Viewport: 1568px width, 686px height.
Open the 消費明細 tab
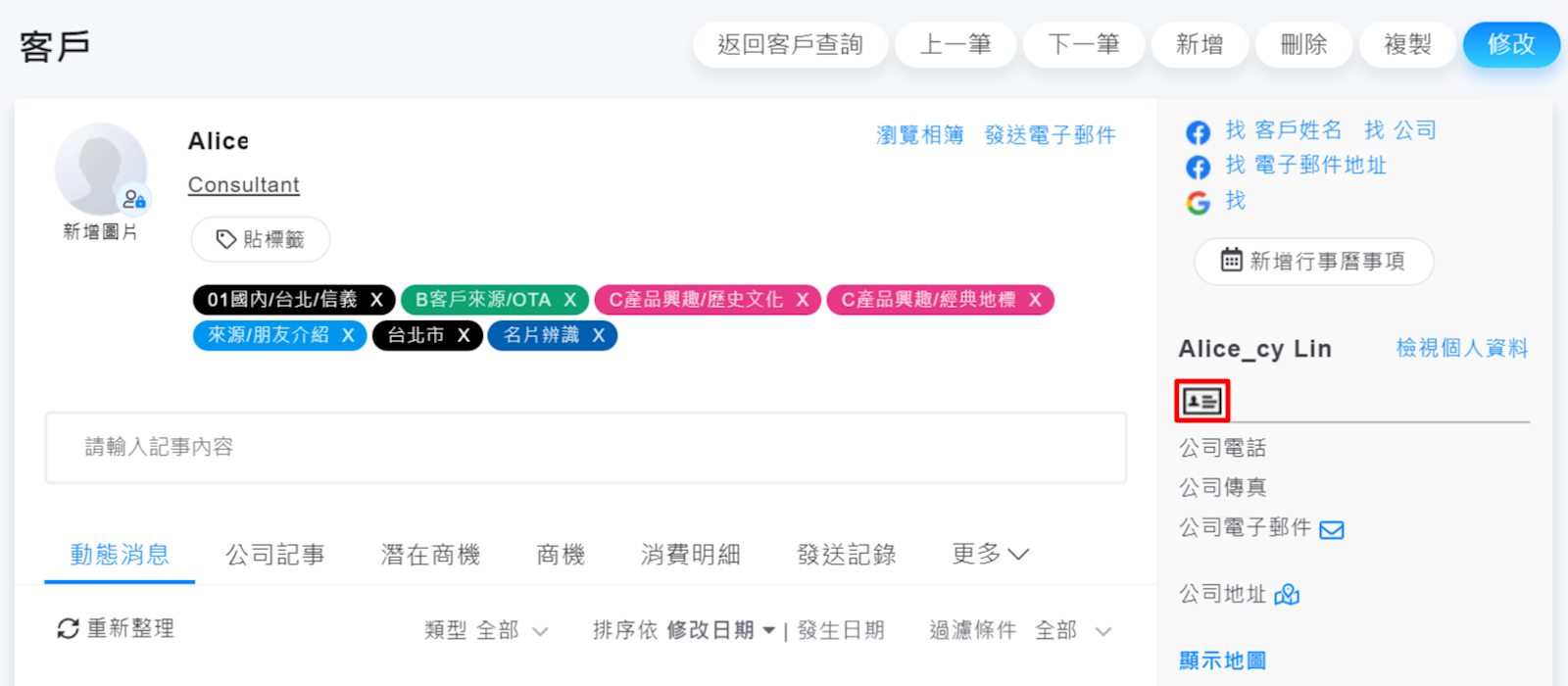click(690, 555)
